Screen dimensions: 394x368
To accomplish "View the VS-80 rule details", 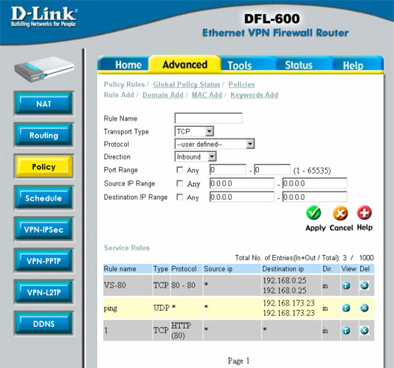I will tap(346, 286).
